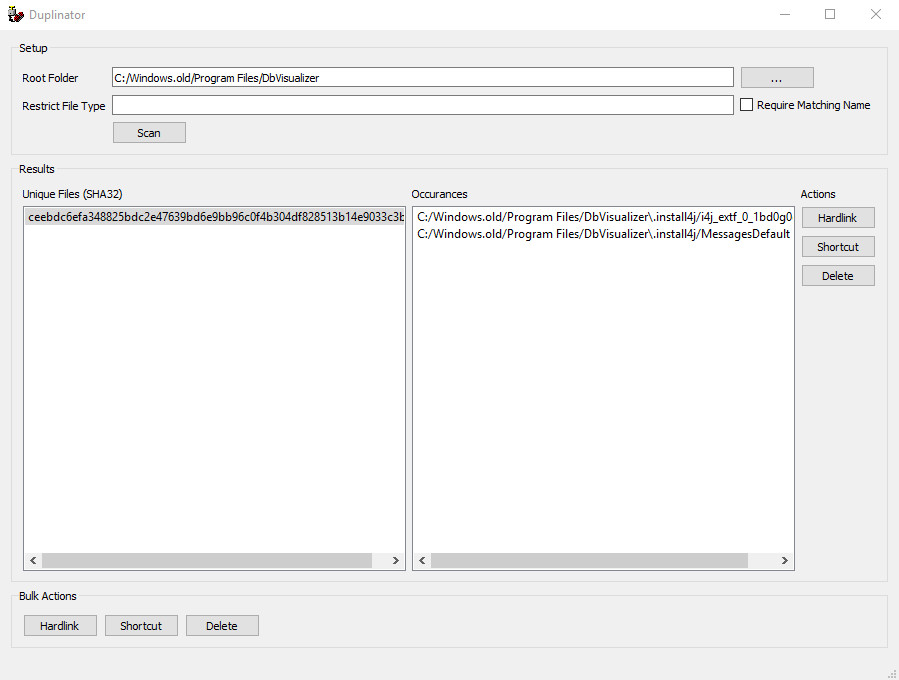Click Hardlink in the Actions column
The image size is (899, 680).
click(838, 218)
